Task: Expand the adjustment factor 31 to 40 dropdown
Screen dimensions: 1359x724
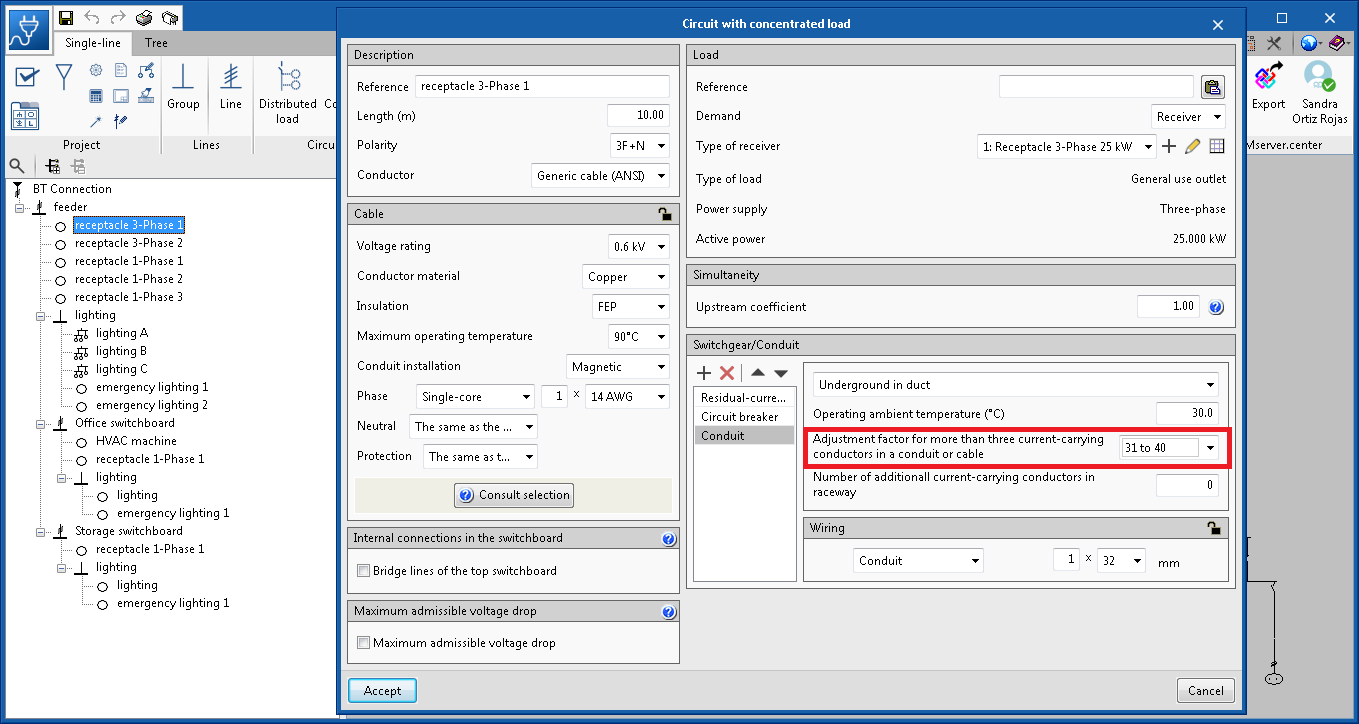Action: click(1210, 448)
